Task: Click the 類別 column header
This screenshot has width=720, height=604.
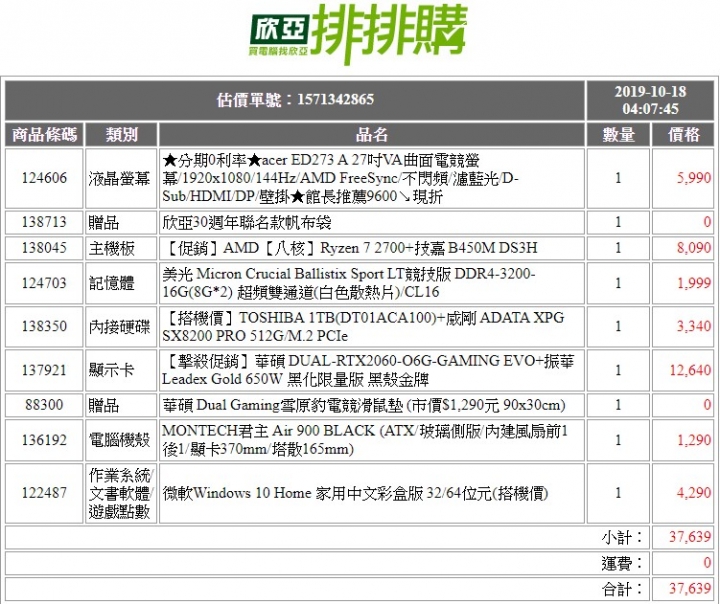Action: pos(121,135)
